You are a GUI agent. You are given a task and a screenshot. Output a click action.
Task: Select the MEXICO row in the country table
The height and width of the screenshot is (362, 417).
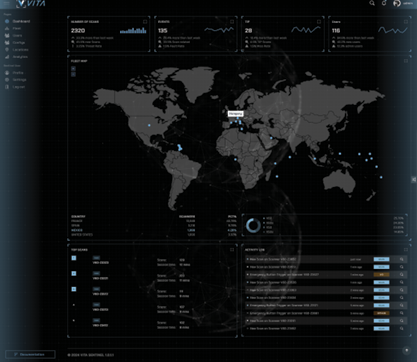[x=154, y=230]
